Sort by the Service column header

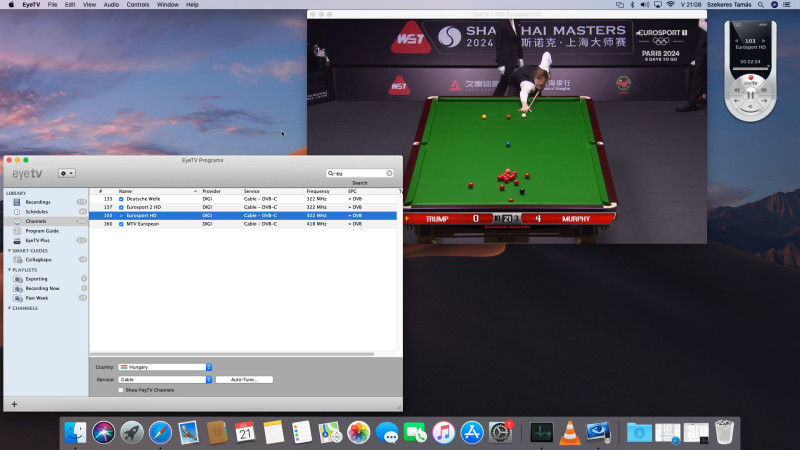point(273,191)
